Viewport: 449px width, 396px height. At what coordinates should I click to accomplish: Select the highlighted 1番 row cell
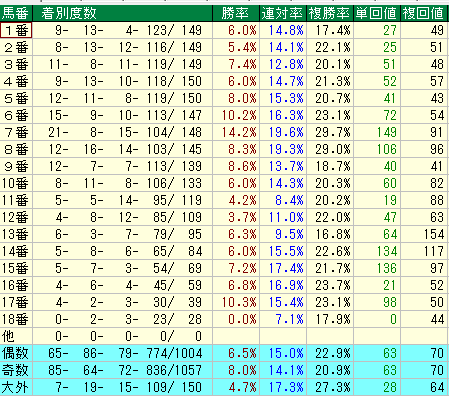pos(16,30)
